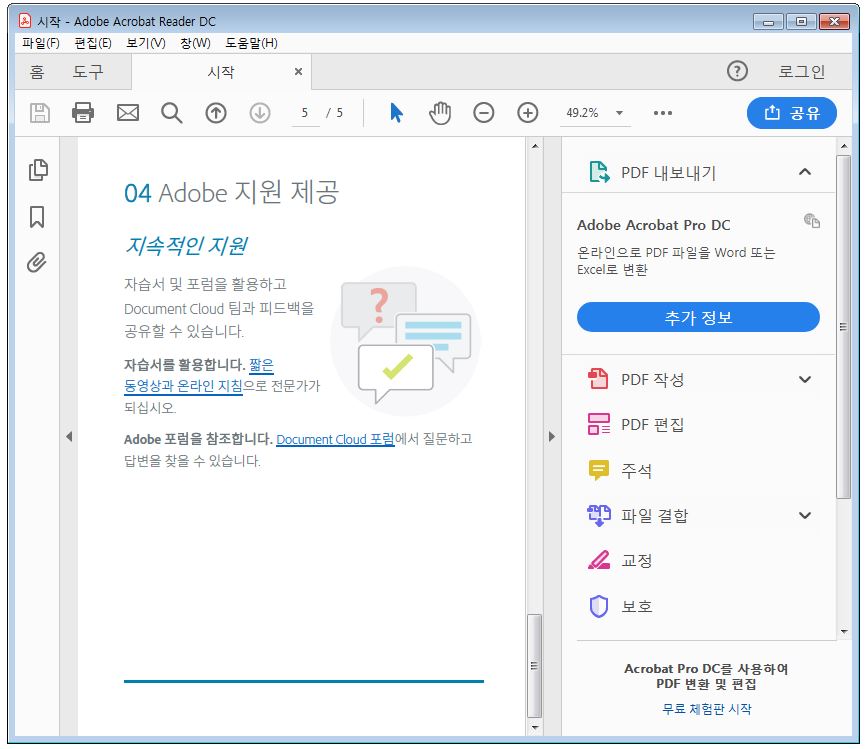Viewport: 868px width, 749px height.
Task: Click the document vertical scrollbar thumb
Action: (x=534, y=665)
